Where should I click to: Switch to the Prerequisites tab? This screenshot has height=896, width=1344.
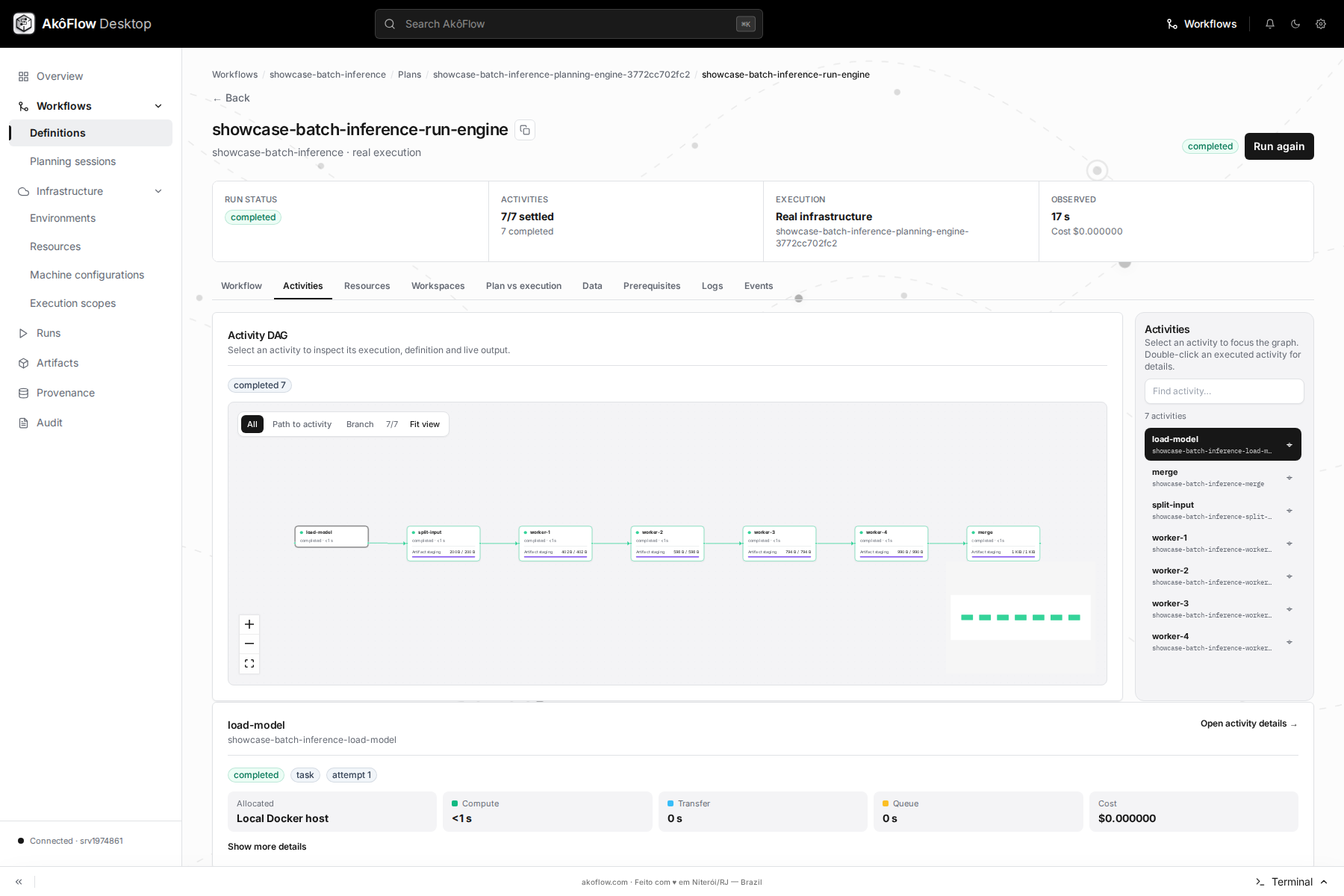(652, 286)
